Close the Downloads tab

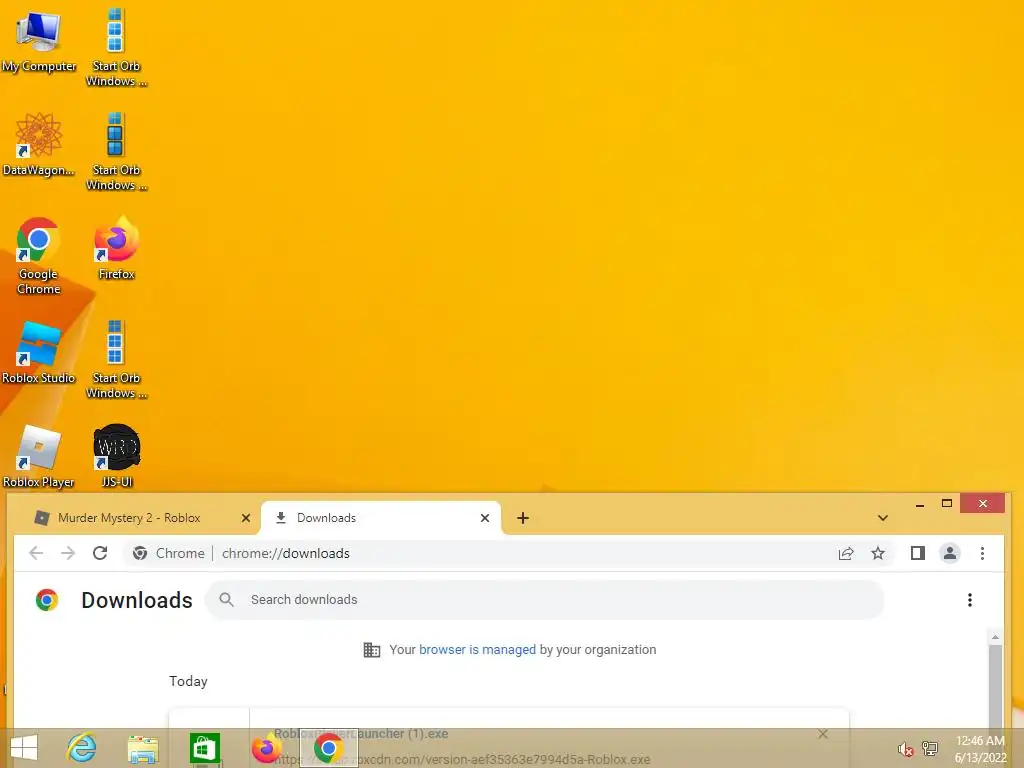485,518
